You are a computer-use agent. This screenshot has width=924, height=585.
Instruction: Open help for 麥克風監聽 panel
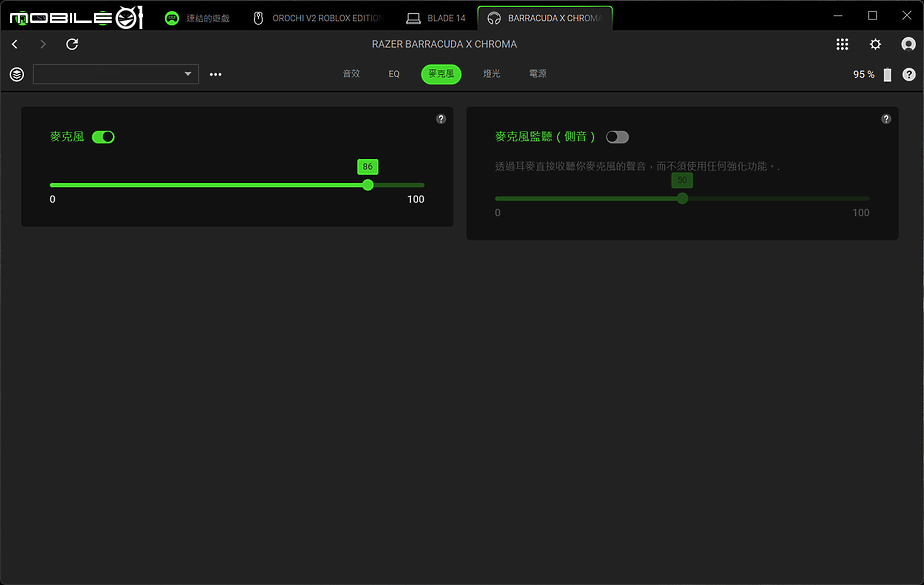click(x=886, y=119)
